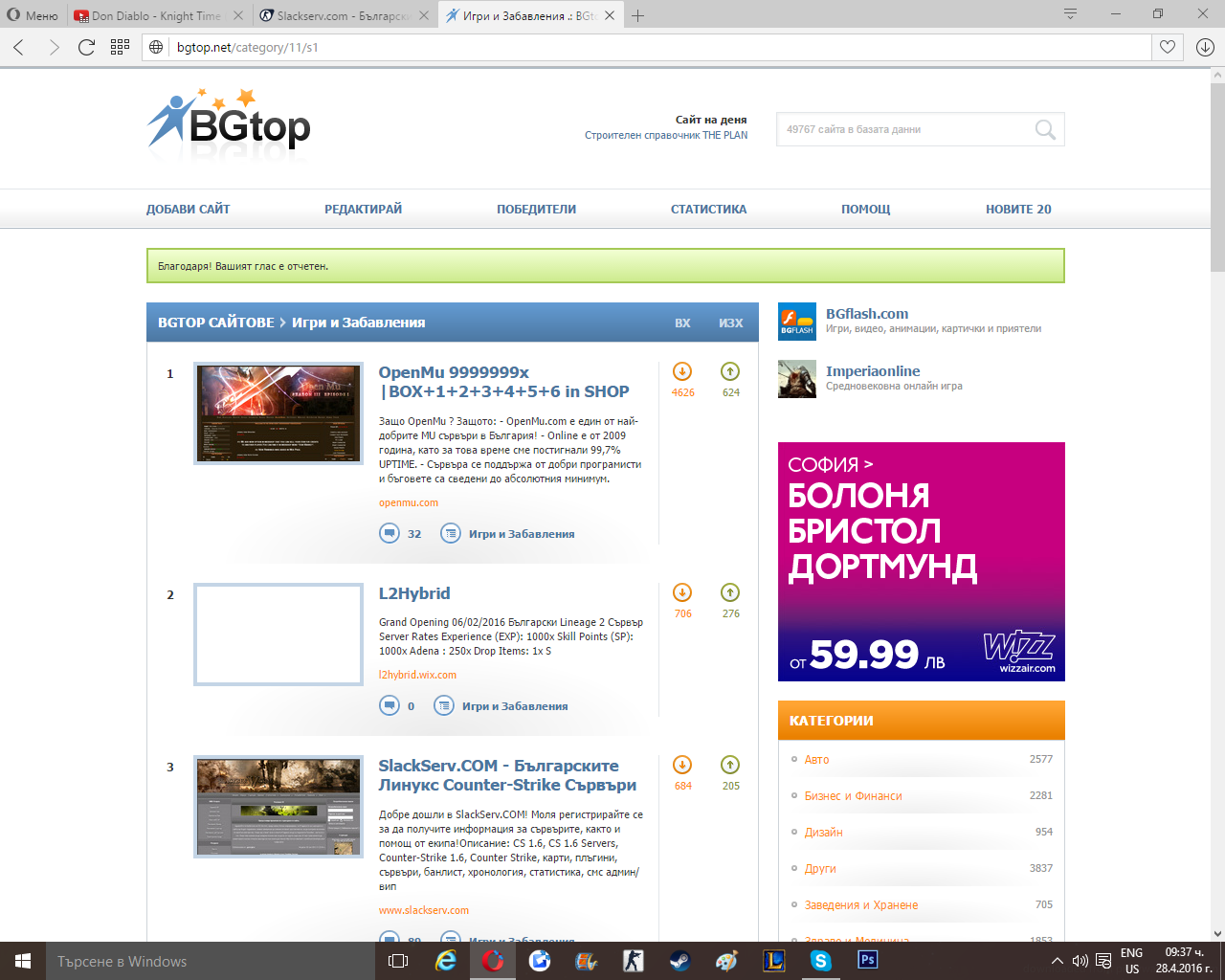Click the category icon in the OpenMu listing
The image size is (1225, 980).
pos(451,533)
